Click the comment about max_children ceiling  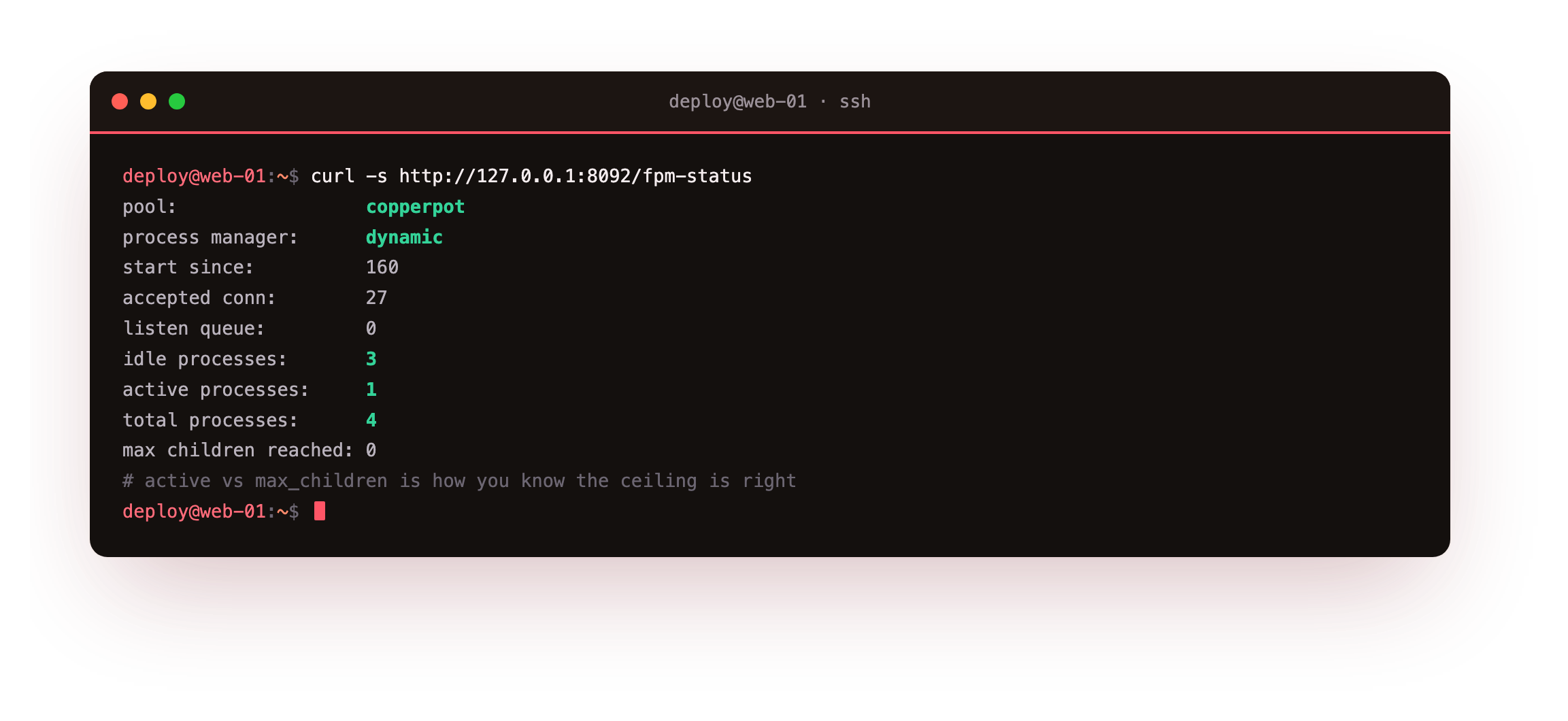[x=459, y=481]
